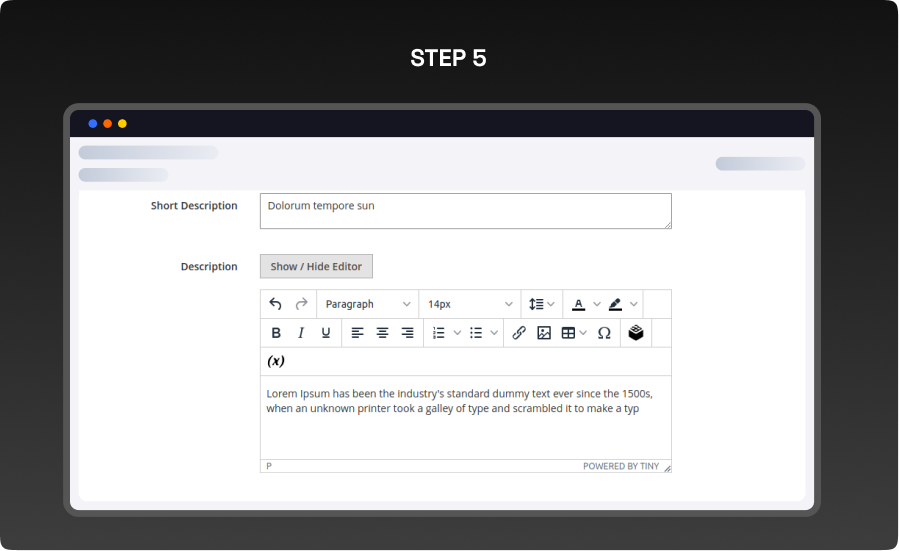Apply the text color A swatch

pyautogui.click(x=579, y=304)
